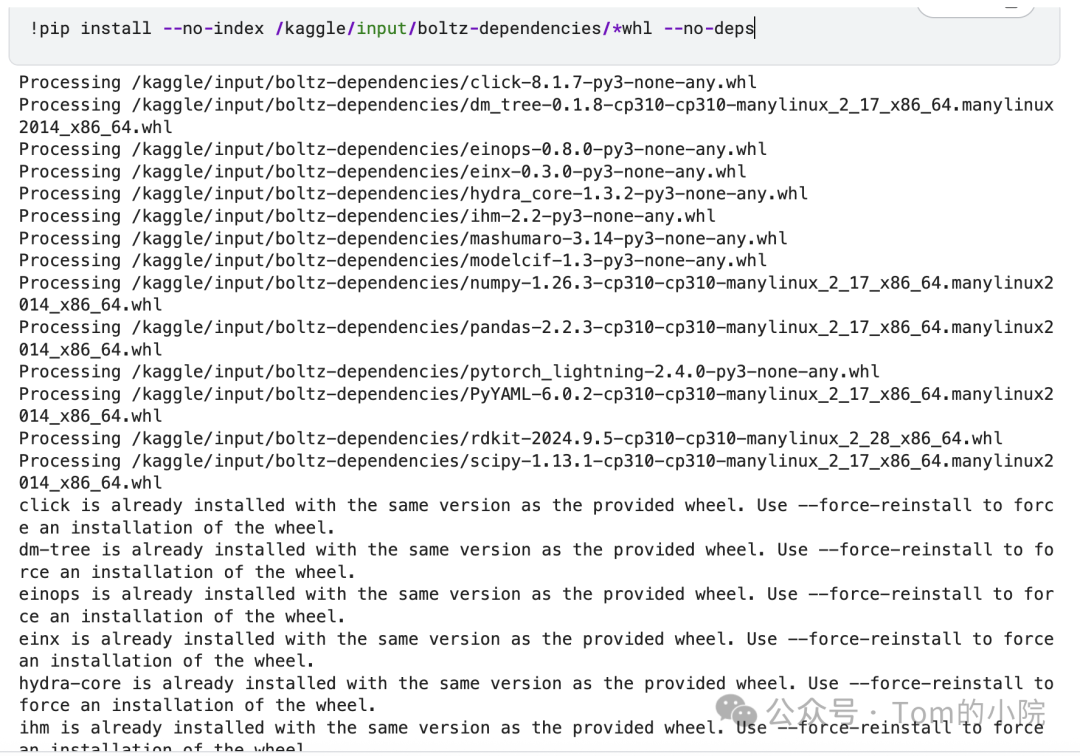
Task: Click the ihm-2.2 wheel processing line
Action: [367, 216]
